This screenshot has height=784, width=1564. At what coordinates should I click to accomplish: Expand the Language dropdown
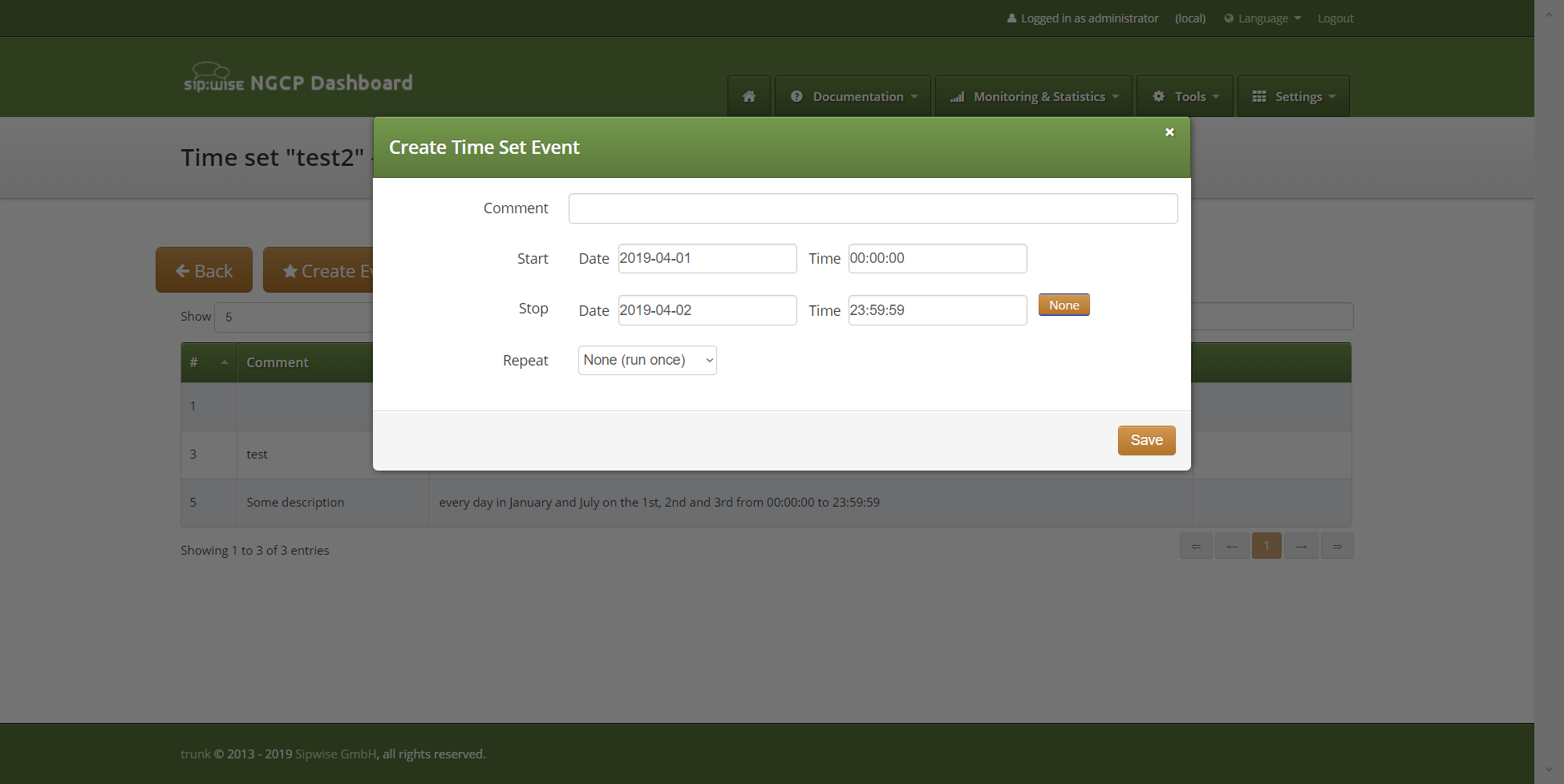[x=1263, y=18]
